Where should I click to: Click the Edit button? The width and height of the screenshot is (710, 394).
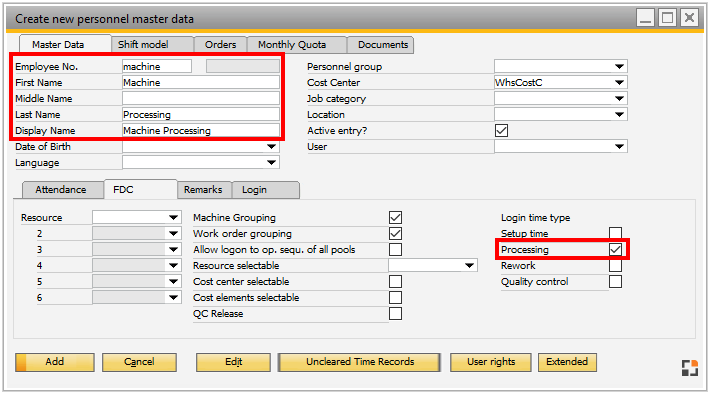[233, 362]
